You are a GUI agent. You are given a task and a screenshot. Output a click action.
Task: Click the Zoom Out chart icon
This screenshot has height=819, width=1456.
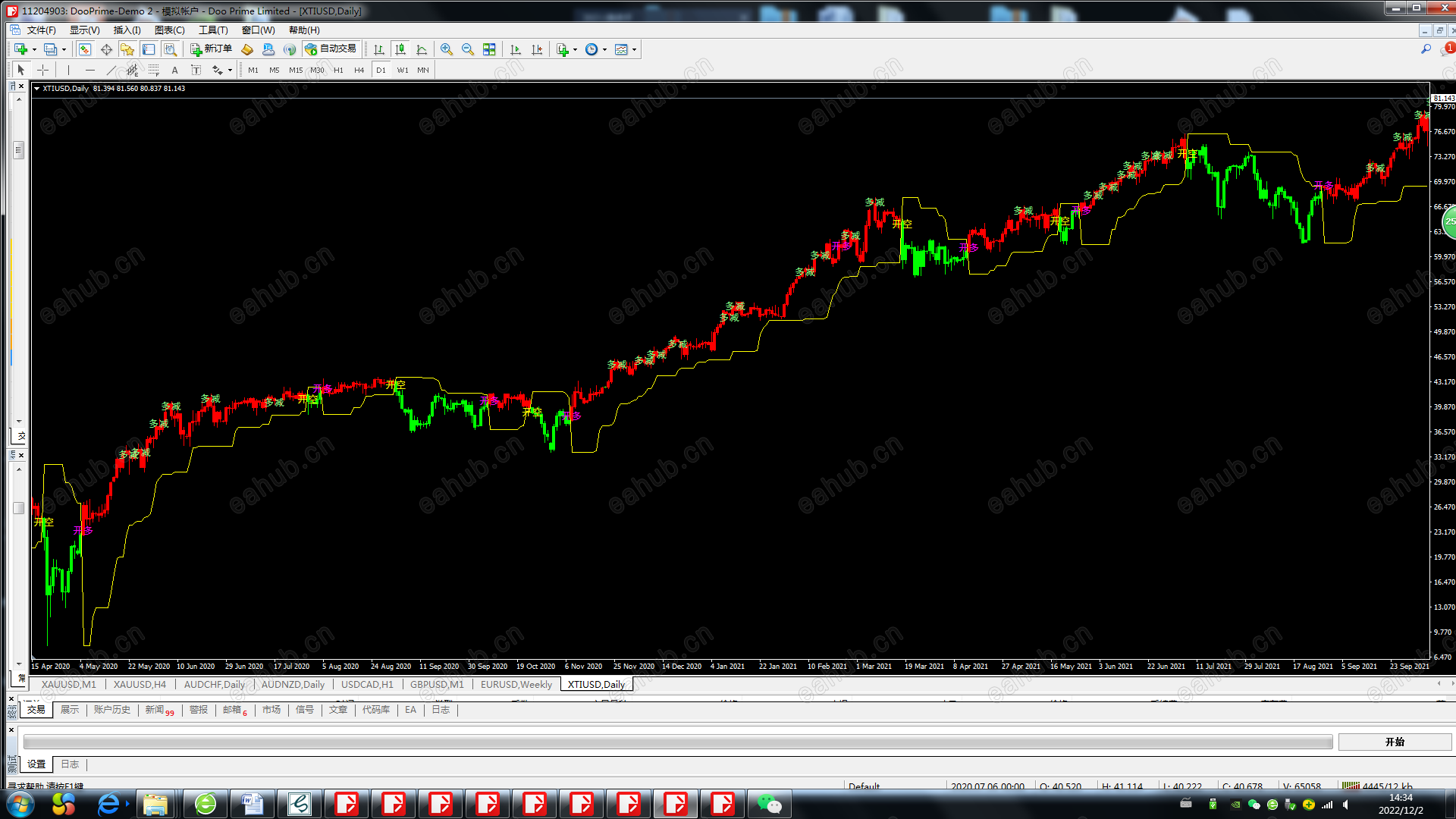[x=468, y=49]
